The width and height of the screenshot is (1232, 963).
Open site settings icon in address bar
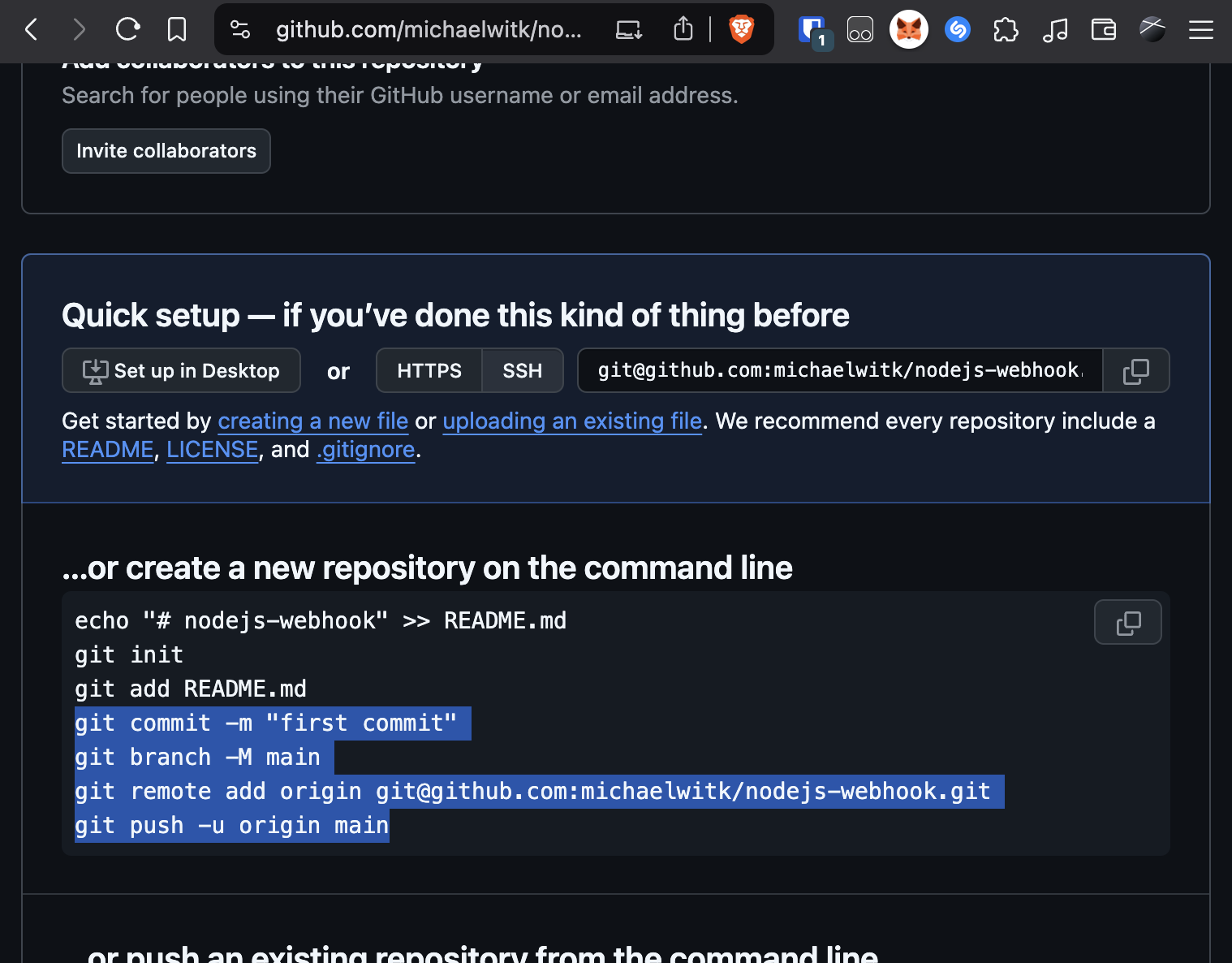240,30
